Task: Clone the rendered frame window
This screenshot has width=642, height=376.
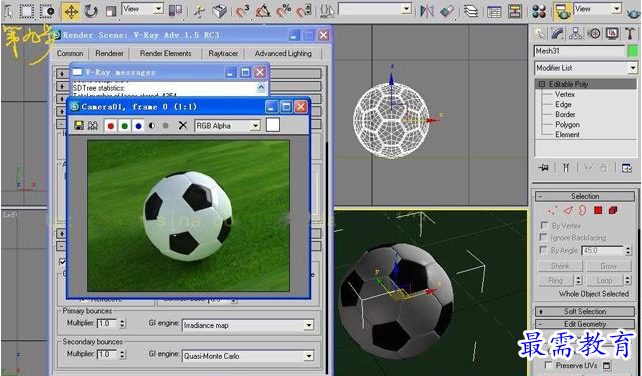Action: [93, 126]
